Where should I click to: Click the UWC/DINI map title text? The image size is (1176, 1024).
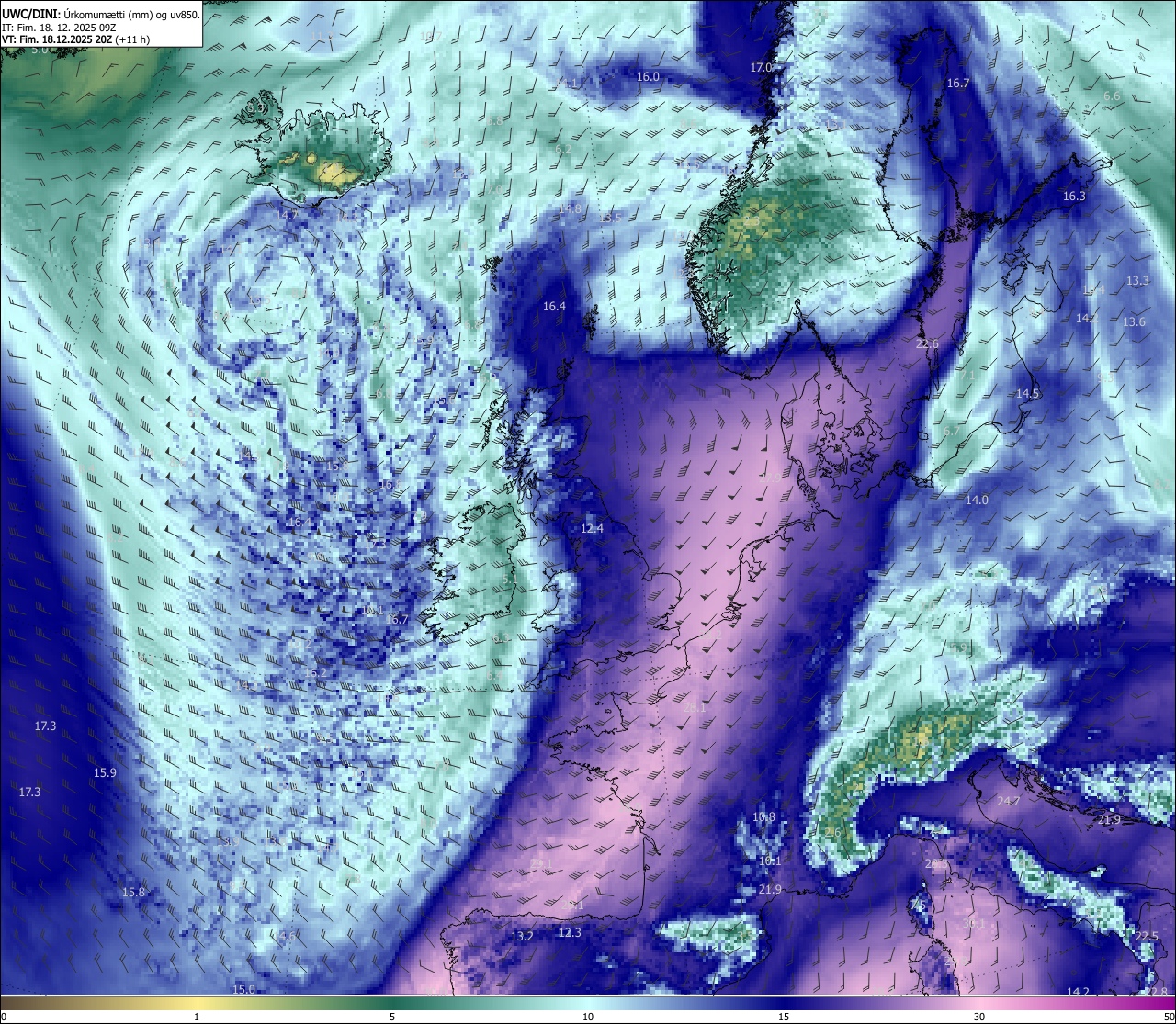click(100, 14)
